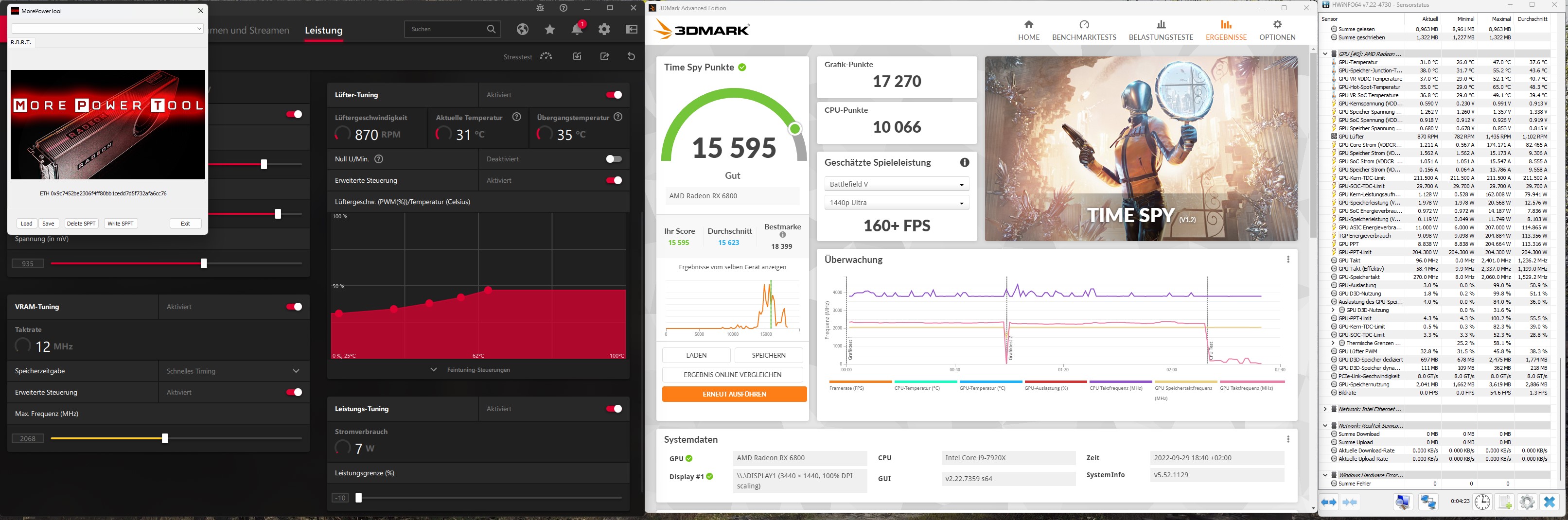The width and height of the screenshot is (1568, 520).
Task: Open the Battlefield V game dropdown
Action: point(896,184)
